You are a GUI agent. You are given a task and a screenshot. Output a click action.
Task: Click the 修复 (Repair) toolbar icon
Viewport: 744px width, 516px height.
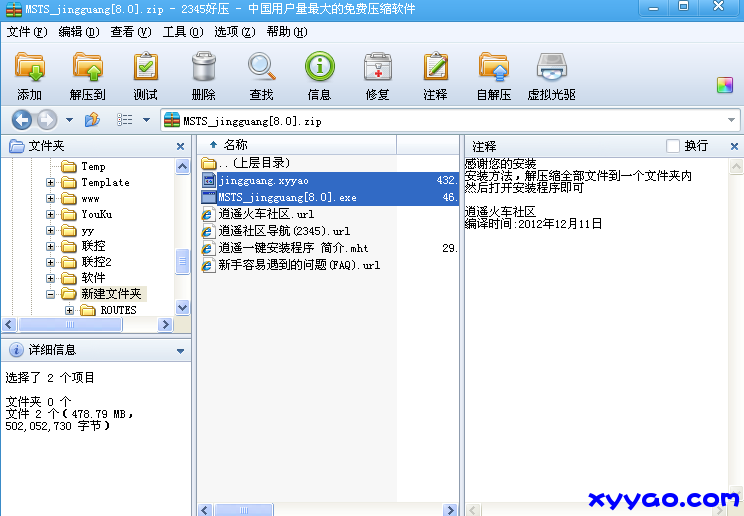click(x=377, y=75)
